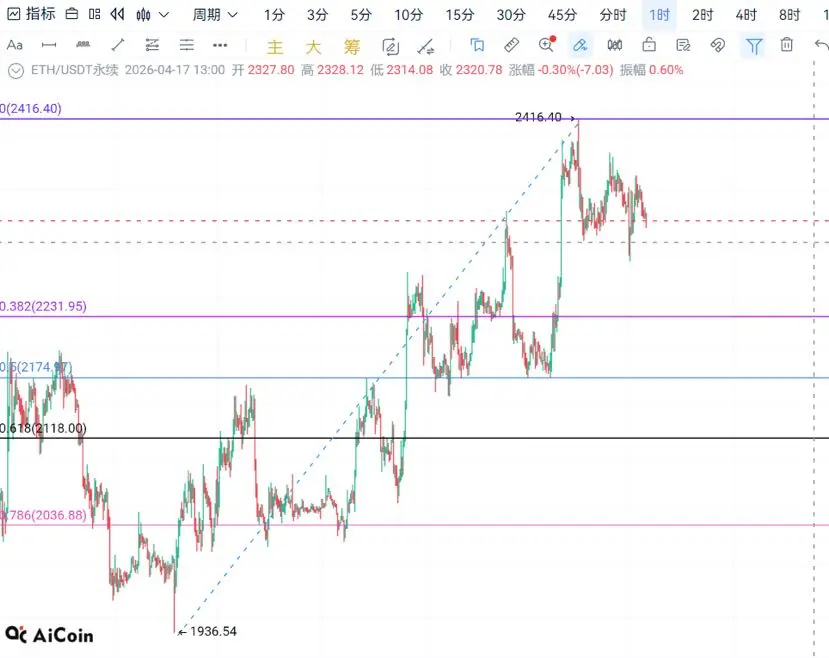Image resolution: width=829 pixels, height=658 pixels.
Task: Click the ETH/USDT永续 pair name
Action: pos(75,70)
